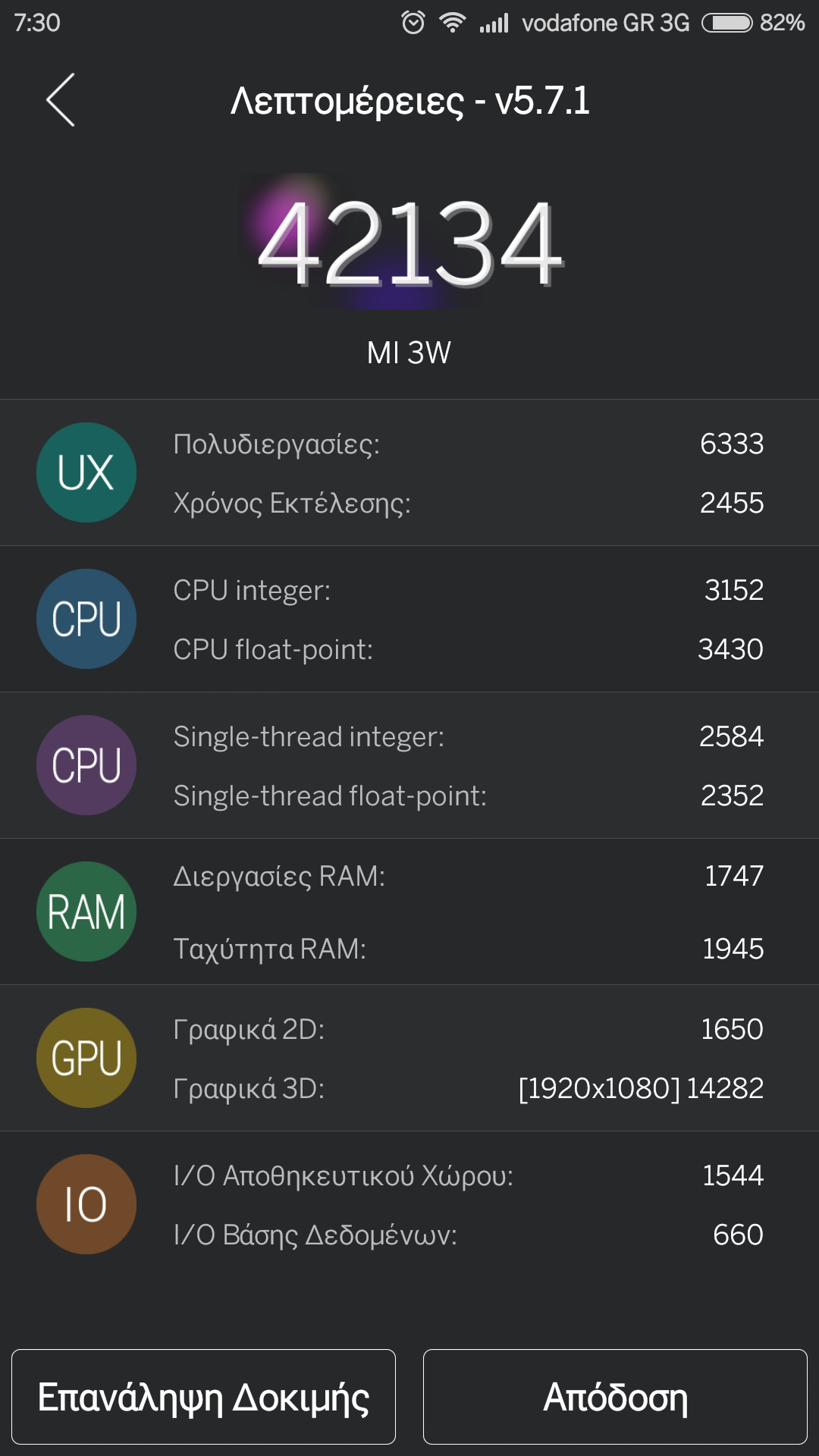Tap the alarm clock status icon
The width and height of the screenshot is (819, 1456).
(x=413, y=23)
